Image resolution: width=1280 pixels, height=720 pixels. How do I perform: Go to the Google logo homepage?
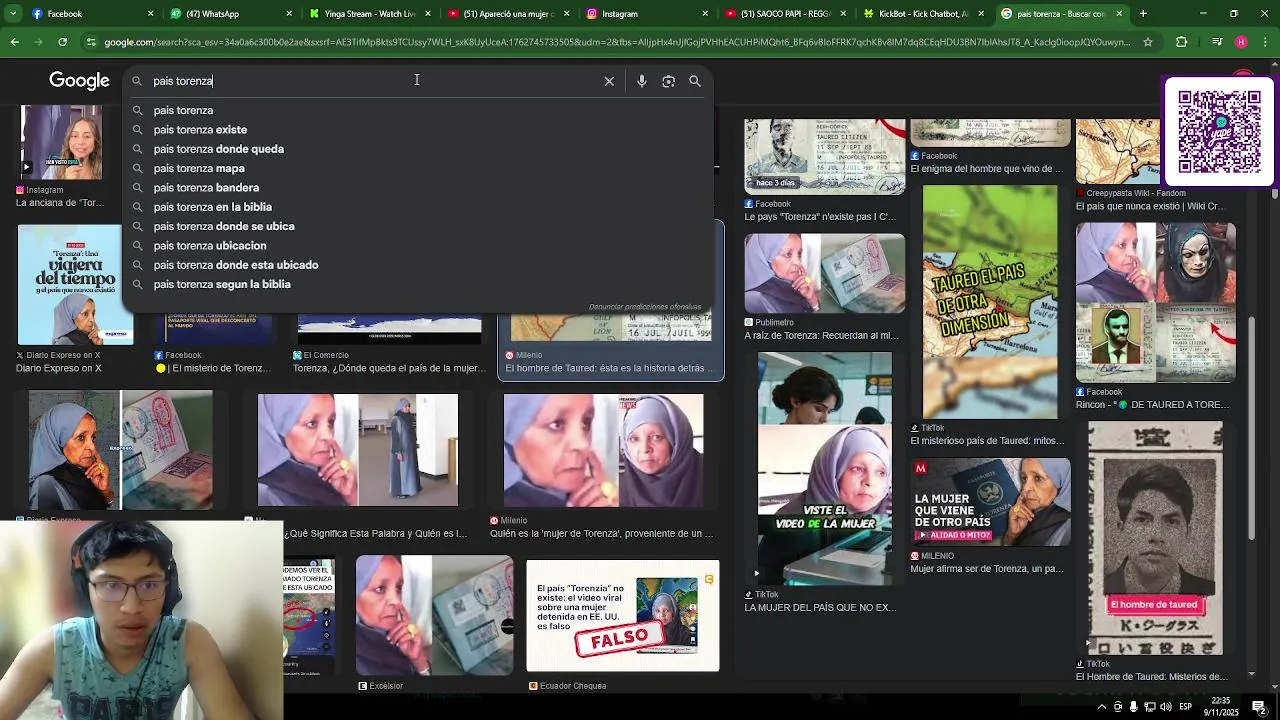tap(79, 81)
